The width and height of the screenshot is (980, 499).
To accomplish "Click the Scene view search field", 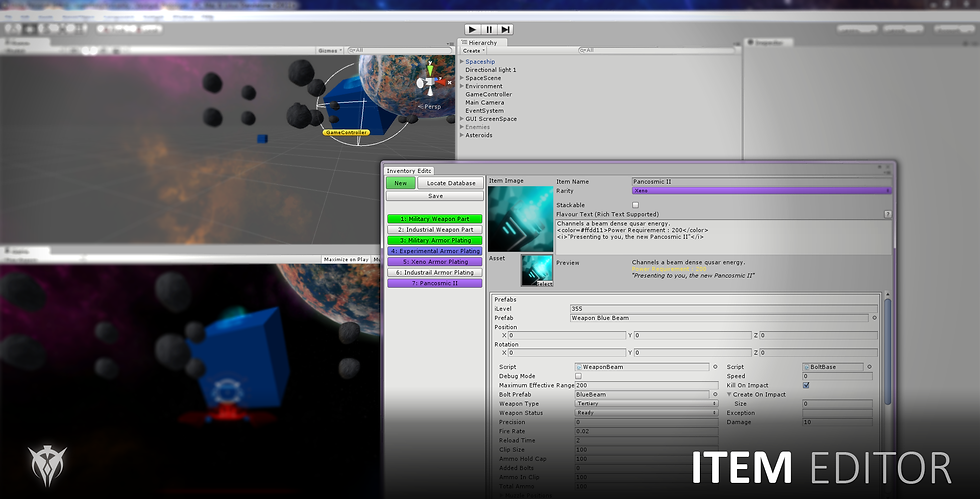I will pos(399,51).
